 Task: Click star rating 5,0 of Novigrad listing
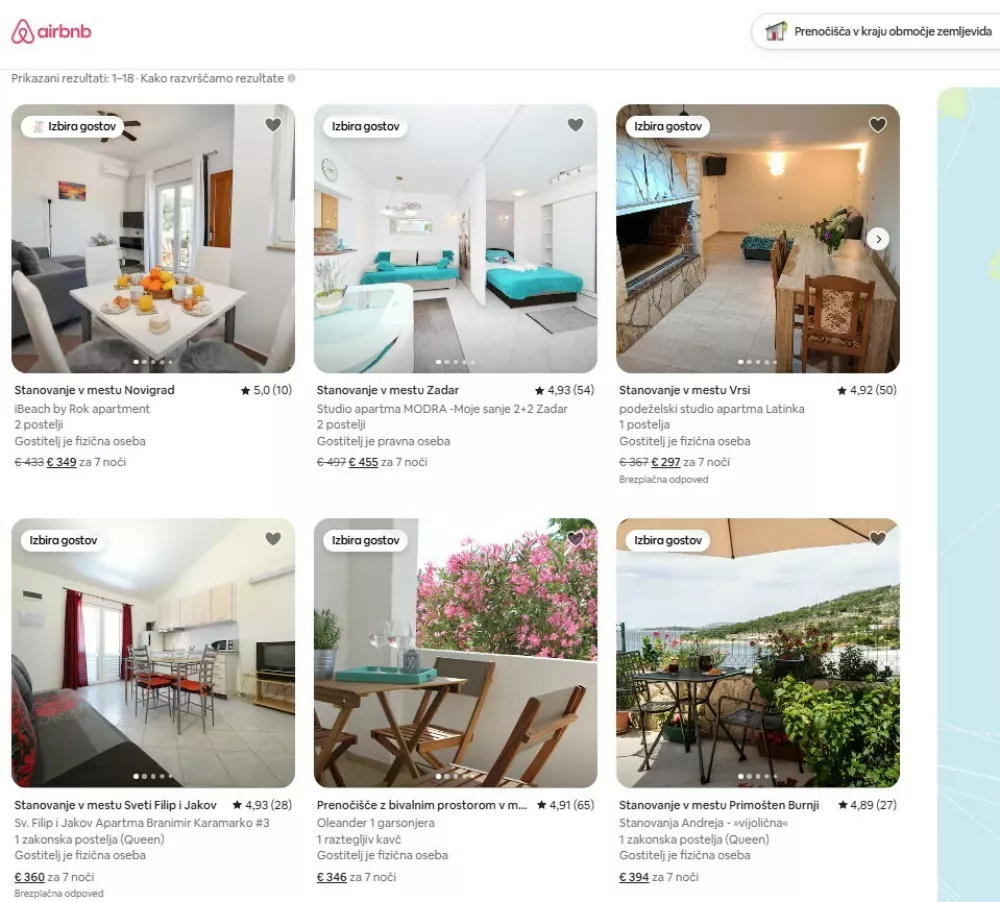[266, 390]
